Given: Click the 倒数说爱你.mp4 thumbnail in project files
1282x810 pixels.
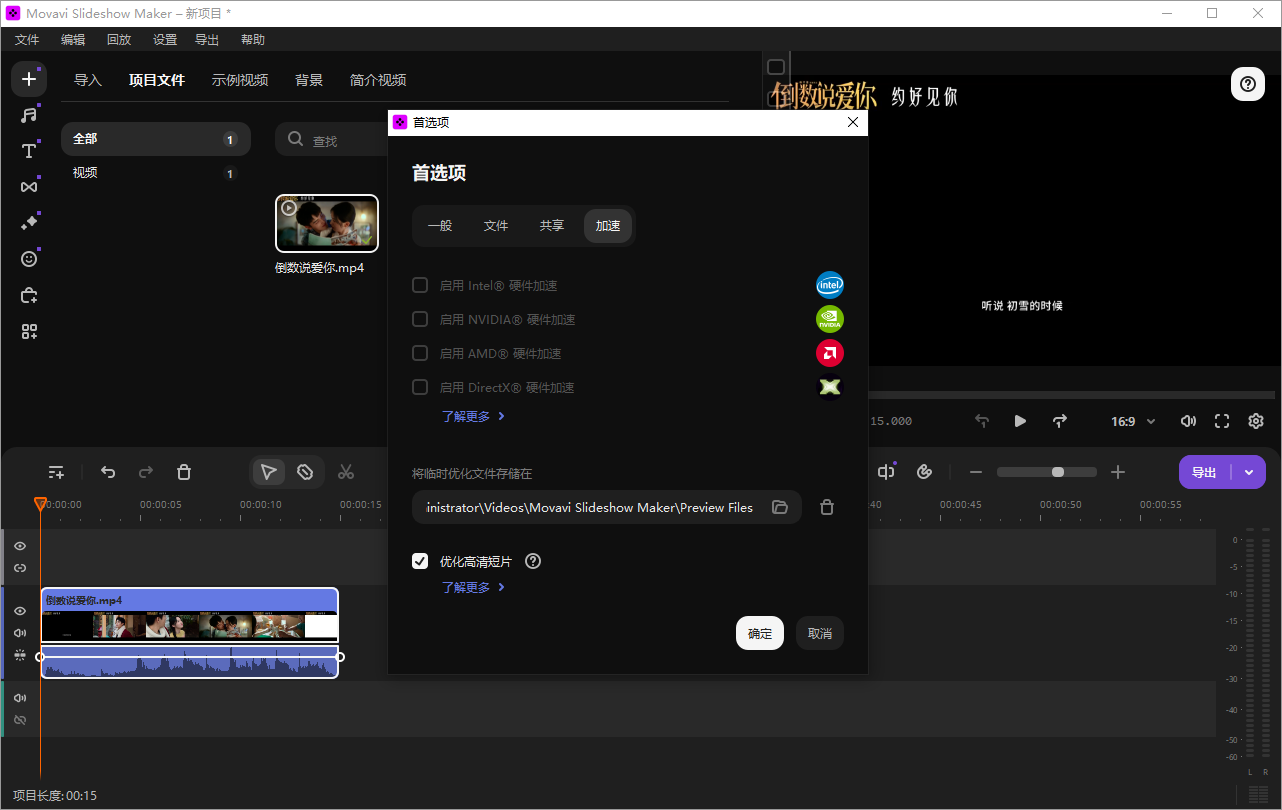Looking at the screenshot, I should [327, 223].
